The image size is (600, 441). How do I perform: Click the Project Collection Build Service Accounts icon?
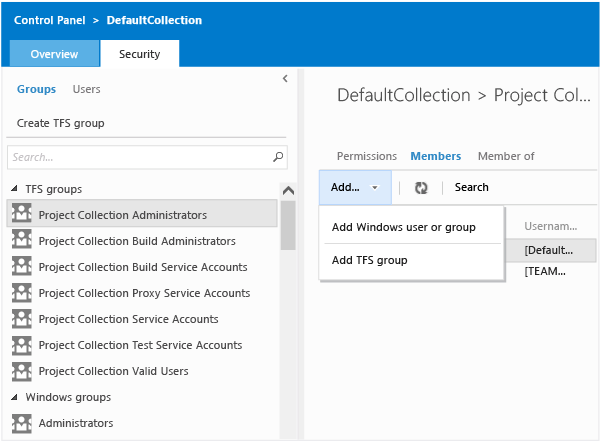(21, 265)
